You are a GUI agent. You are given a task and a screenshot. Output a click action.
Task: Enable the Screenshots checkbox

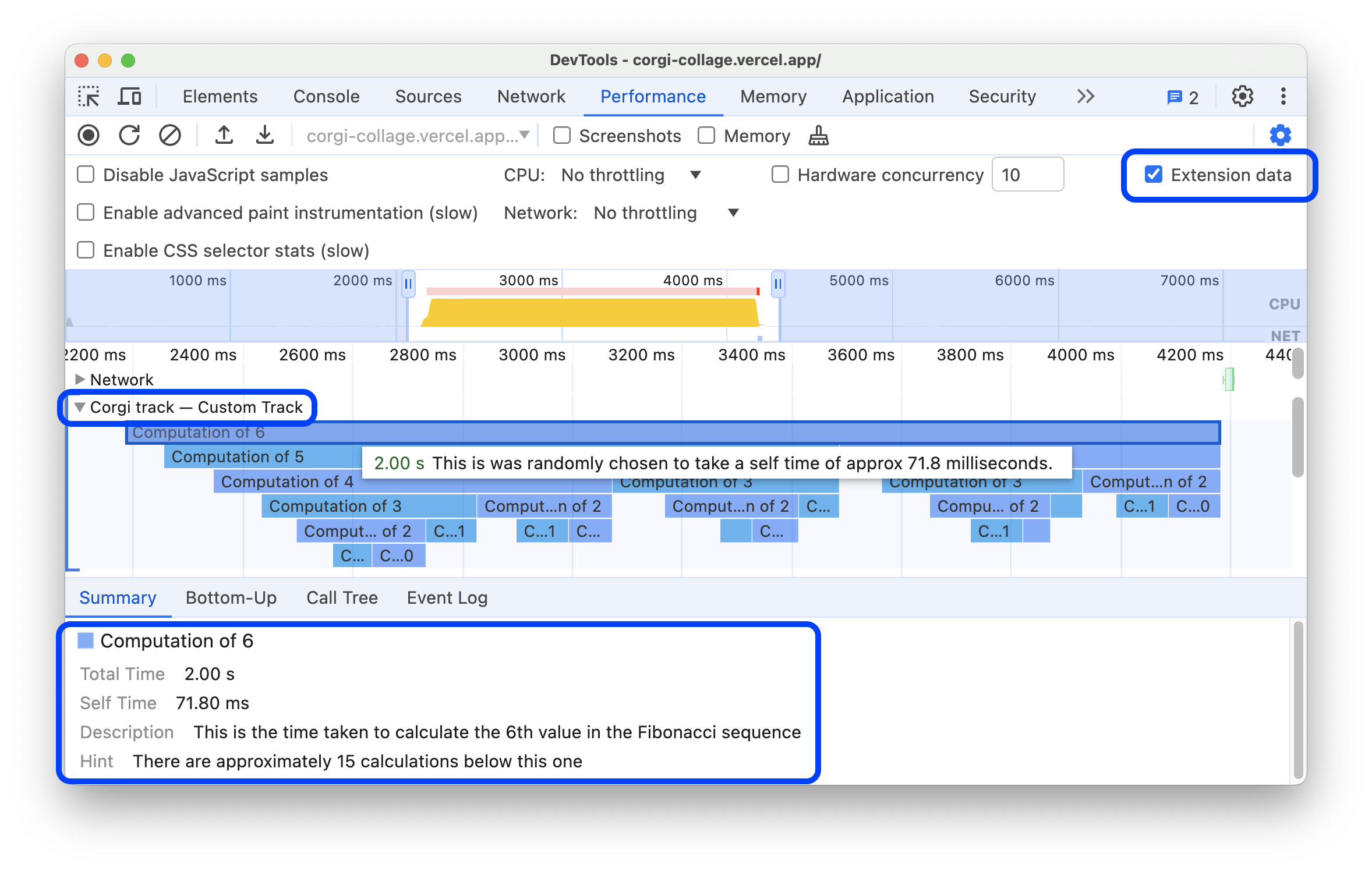point(562,135)
